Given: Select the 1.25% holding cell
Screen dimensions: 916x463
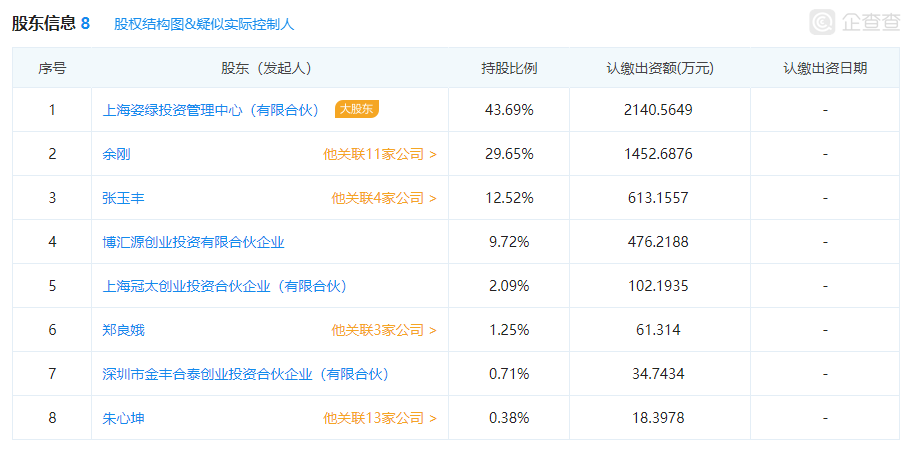Looking at the screenshot, I should [x=509, y=330].
